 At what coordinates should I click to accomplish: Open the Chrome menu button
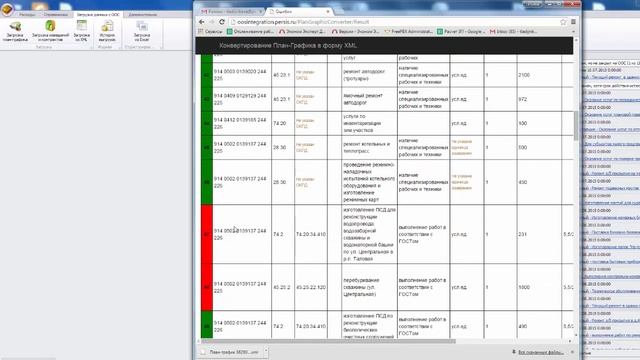point(573,22)
